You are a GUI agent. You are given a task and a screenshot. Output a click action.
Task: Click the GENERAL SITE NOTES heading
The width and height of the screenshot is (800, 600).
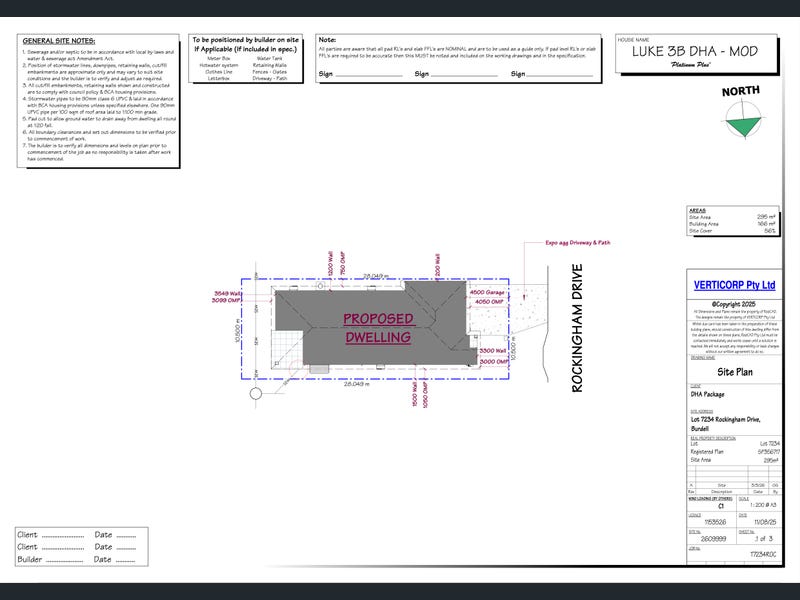pyautogui.click(x=59, y=41)
